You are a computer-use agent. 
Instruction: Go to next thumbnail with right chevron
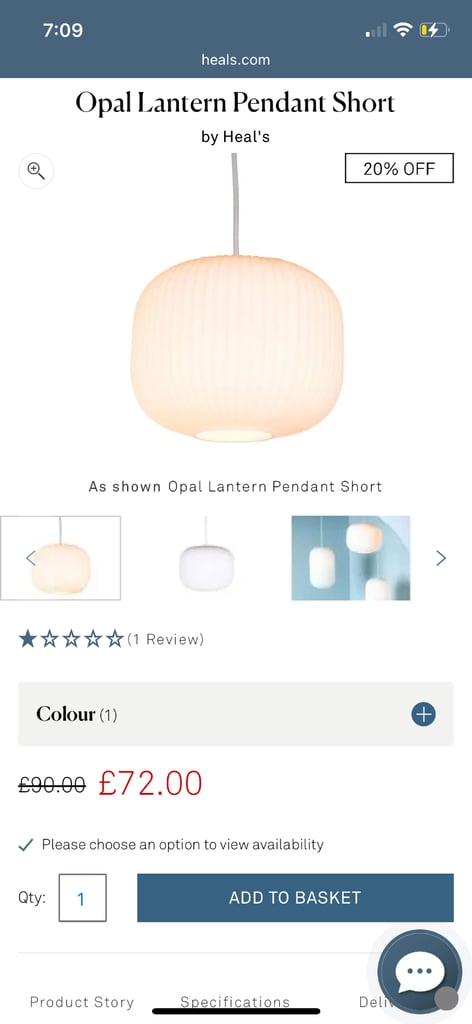441,558
